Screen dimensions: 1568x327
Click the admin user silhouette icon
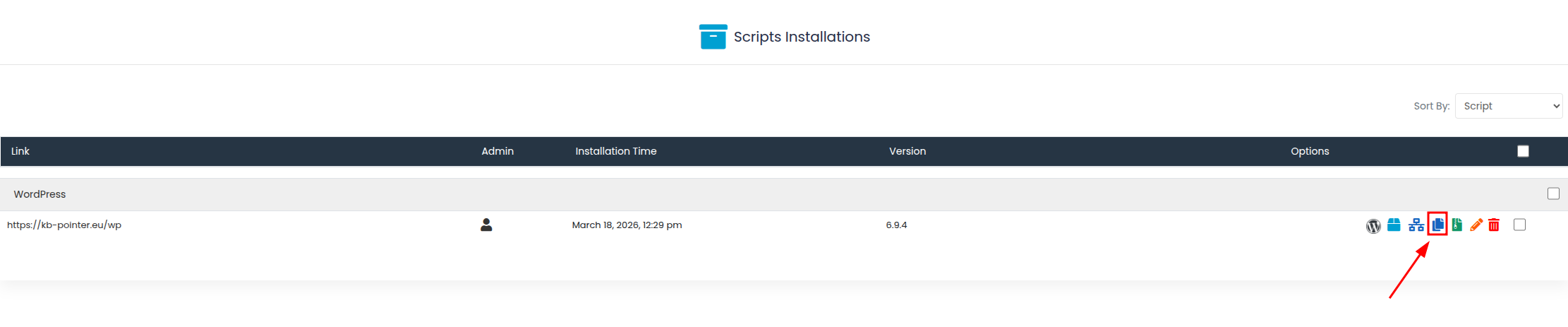pos(486,225)
